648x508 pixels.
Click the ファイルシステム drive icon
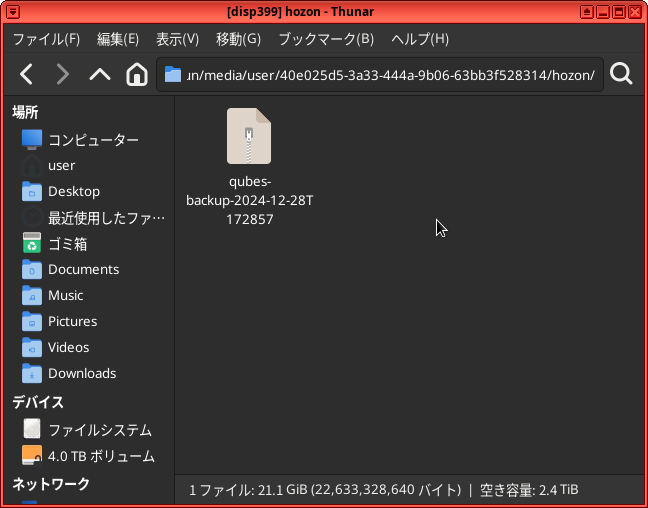(32, 429)
